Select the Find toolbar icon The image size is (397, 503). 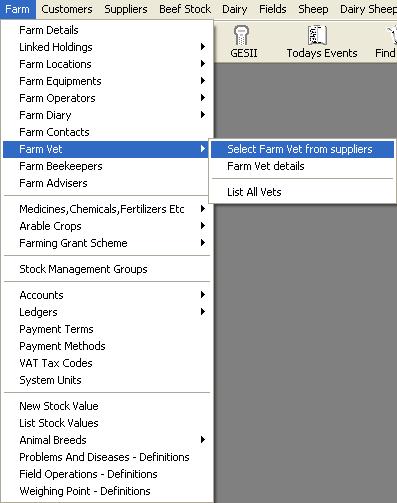[392, 35]
